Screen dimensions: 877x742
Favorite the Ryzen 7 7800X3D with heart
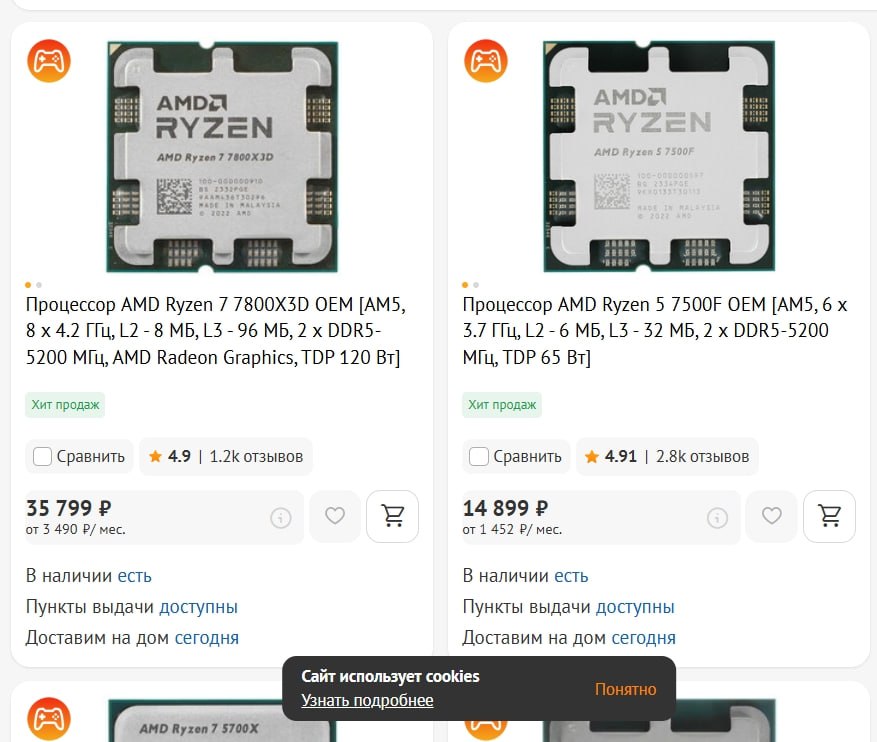tap(335, 516)
